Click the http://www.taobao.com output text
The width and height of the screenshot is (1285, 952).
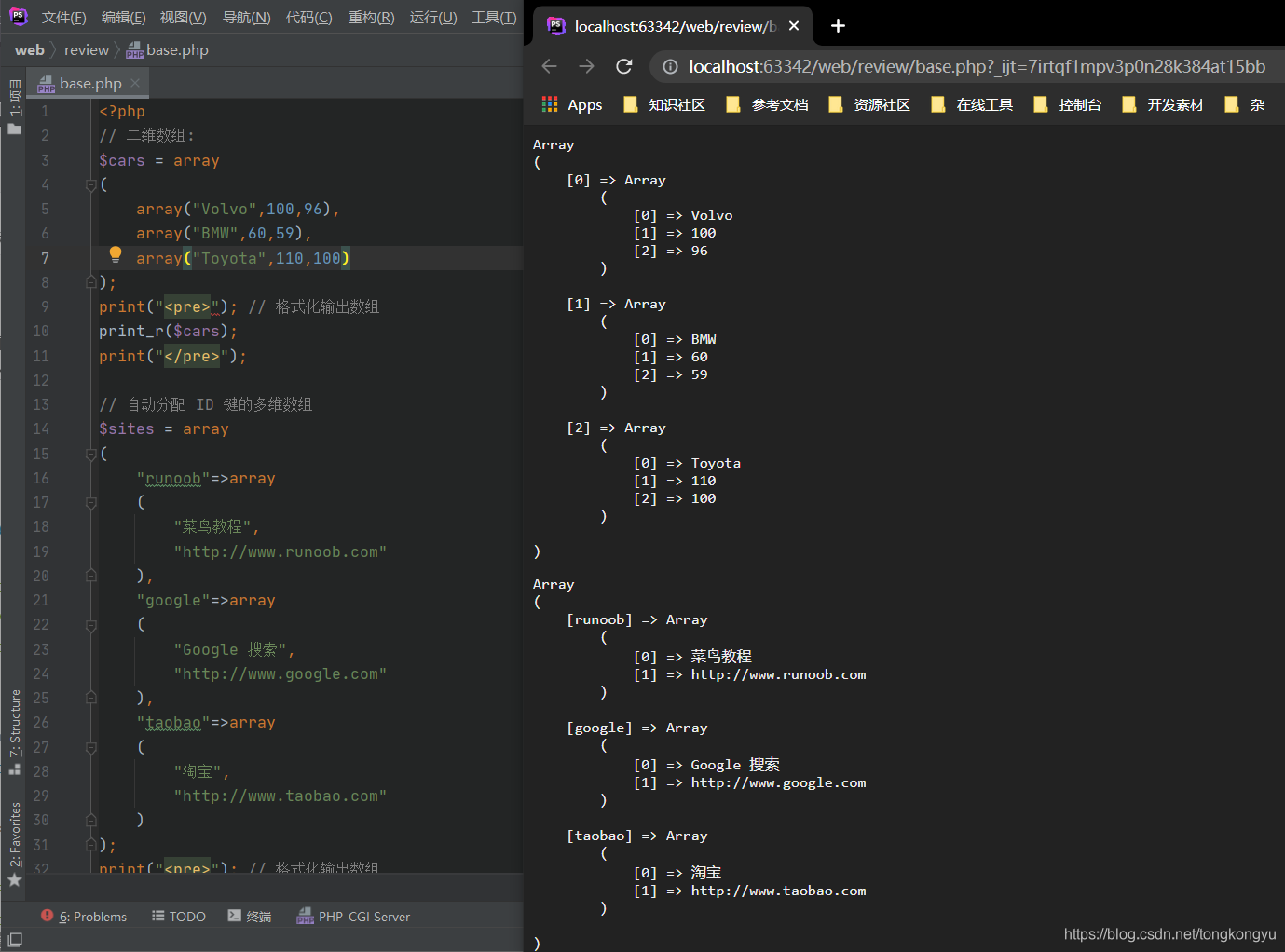coord(778,891)
